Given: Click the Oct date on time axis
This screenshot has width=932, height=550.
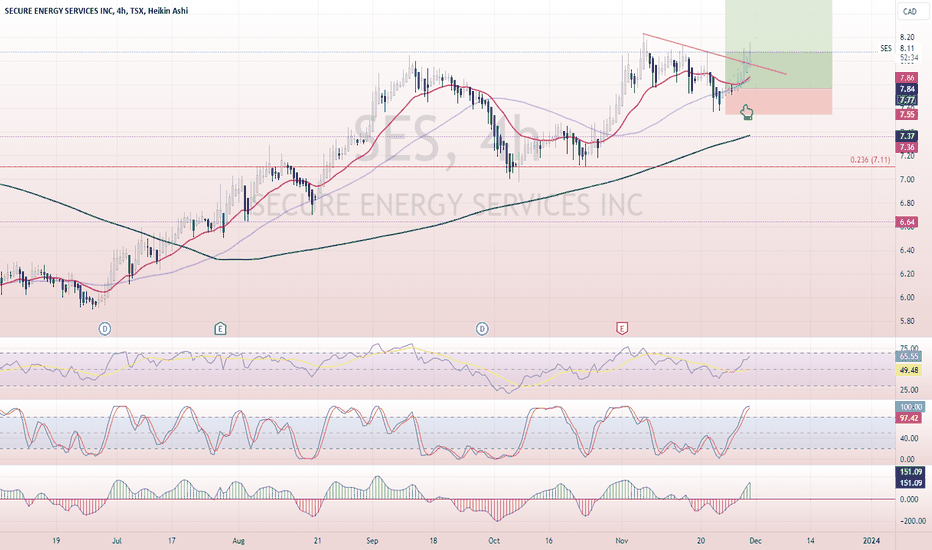Looking at the screenshot, I should [494, 541].
